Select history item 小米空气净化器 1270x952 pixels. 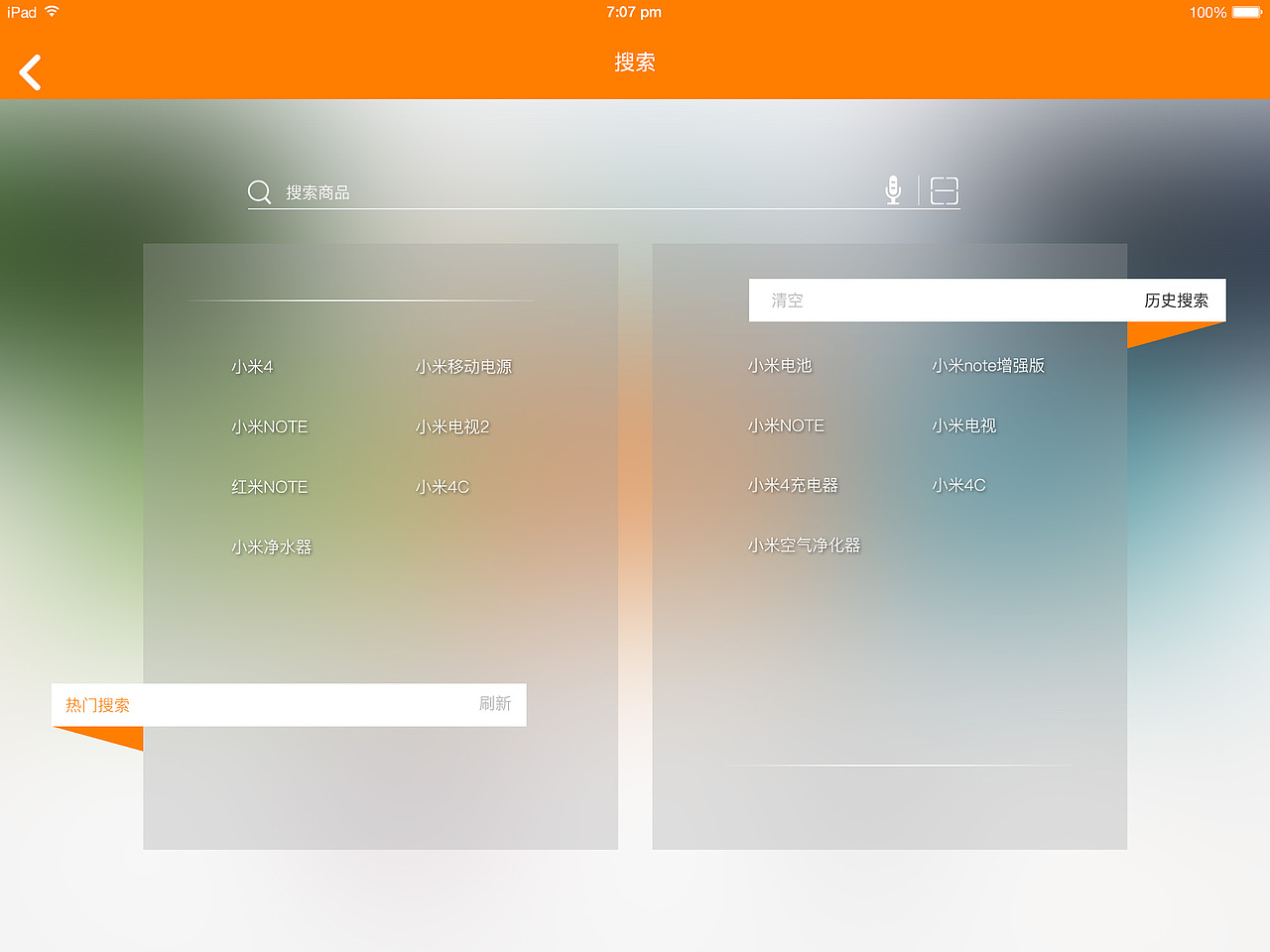804,545
